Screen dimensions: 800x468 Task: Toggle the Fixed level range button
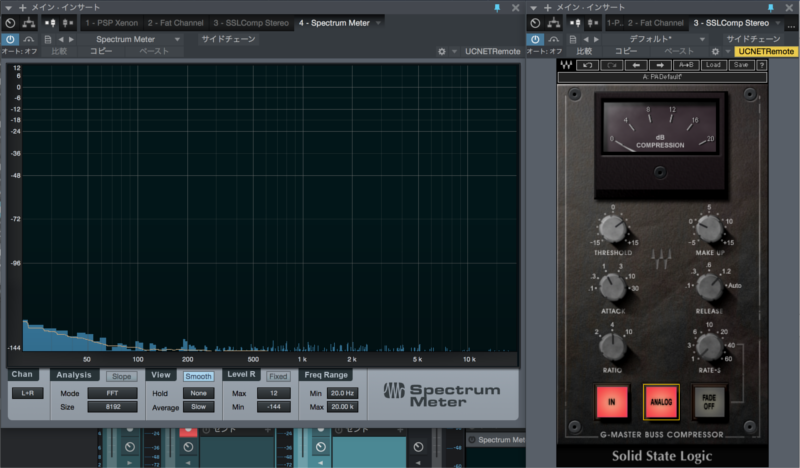(x=278, y=376)
